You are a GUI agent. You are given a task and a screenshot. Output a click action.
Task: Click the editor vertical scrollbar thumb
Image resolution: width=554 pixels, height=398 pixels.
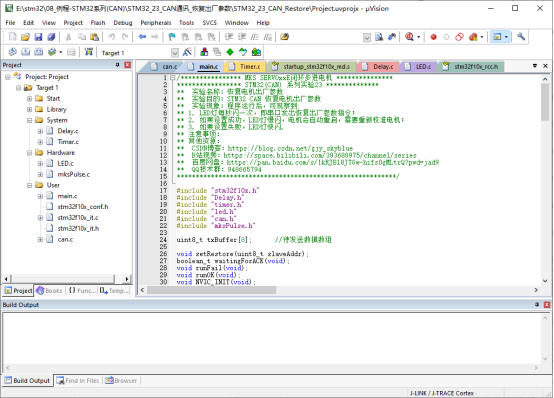tap(545, 102)
